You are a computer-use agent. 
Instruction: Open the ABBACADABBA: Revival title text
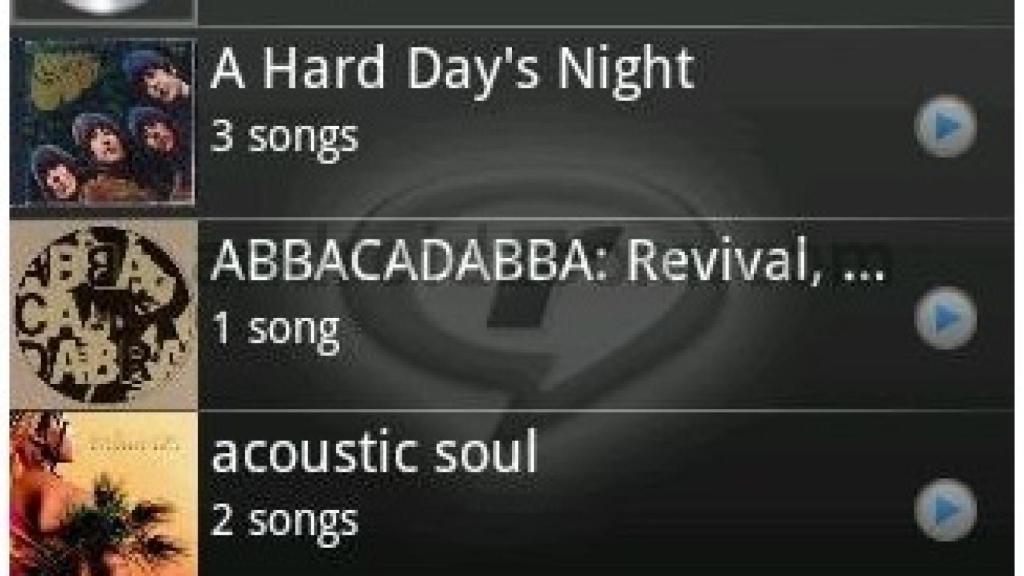point(549,260)
